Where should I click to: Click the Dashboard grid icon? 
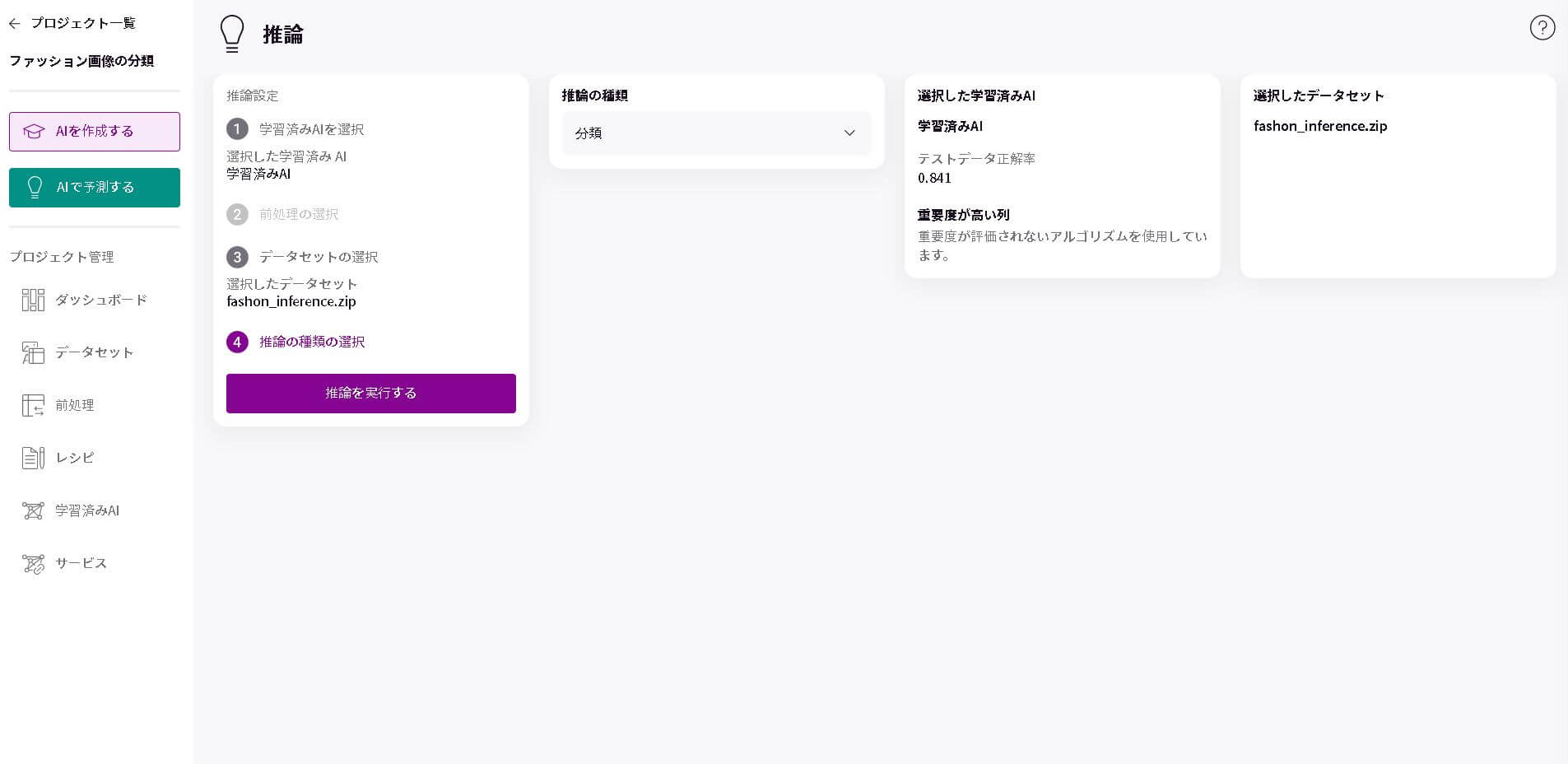[x=33, y=300]
